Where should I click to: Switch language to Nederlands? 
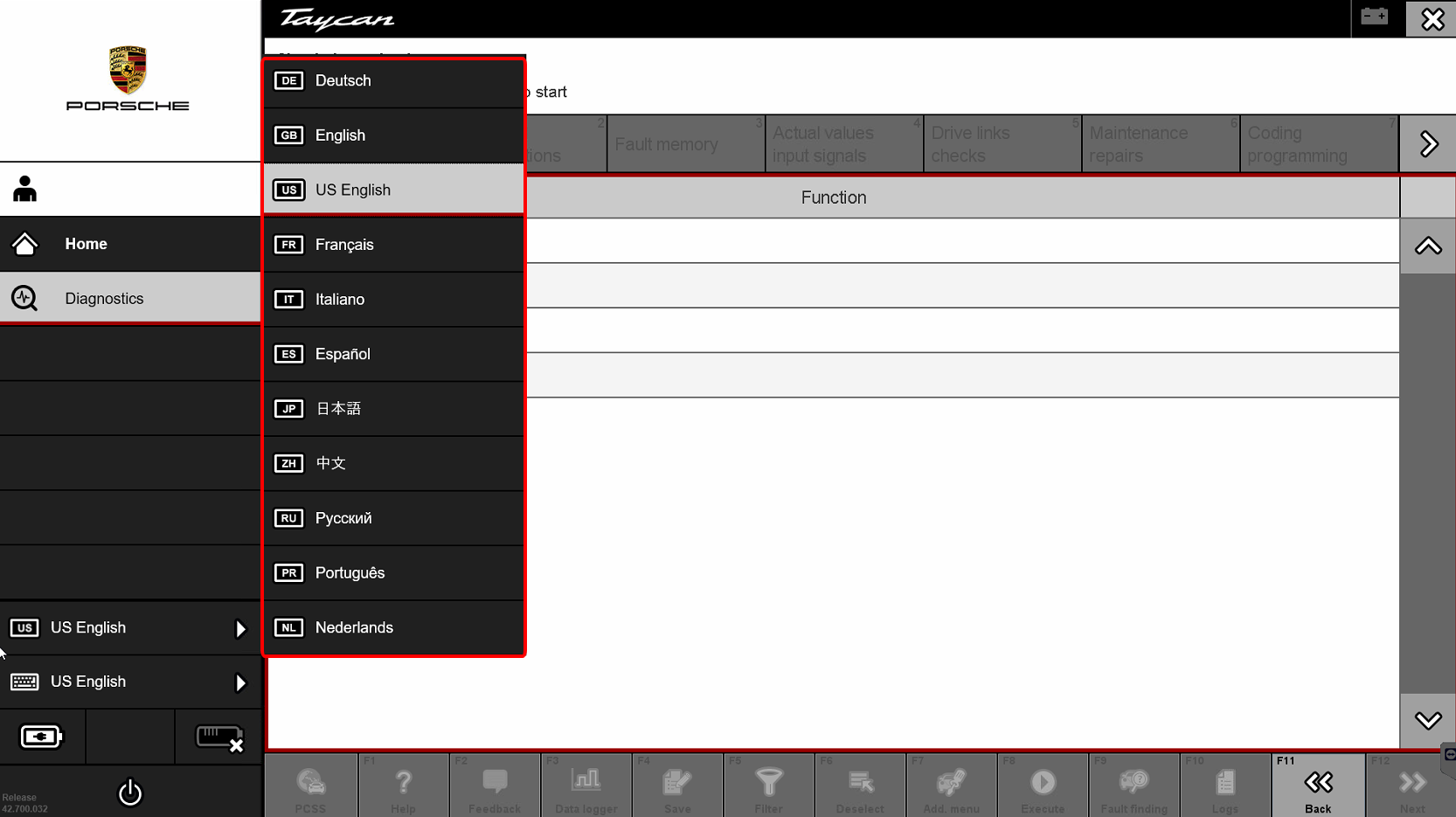pos(393,627)
